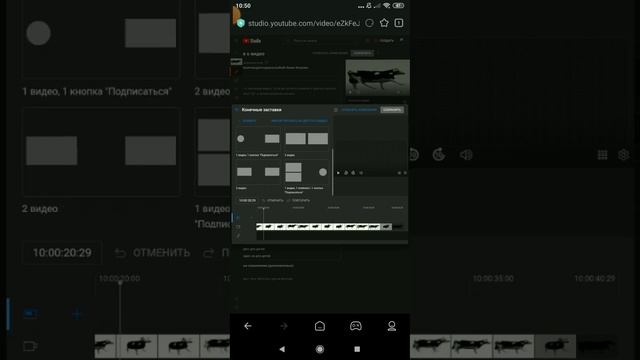Viewport: 640px width, 360px height.
Task: Click the video preview thumbnail of the animal
Action: point(378,78)
